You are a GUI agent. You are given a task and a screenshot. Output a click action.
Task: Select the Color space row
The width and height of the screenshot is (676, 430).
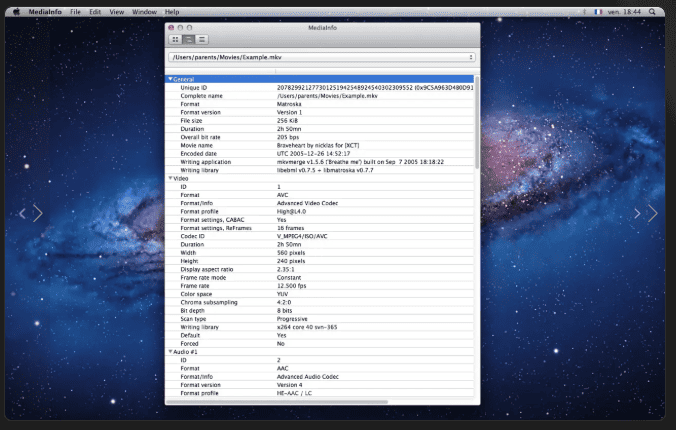(319, 294)
